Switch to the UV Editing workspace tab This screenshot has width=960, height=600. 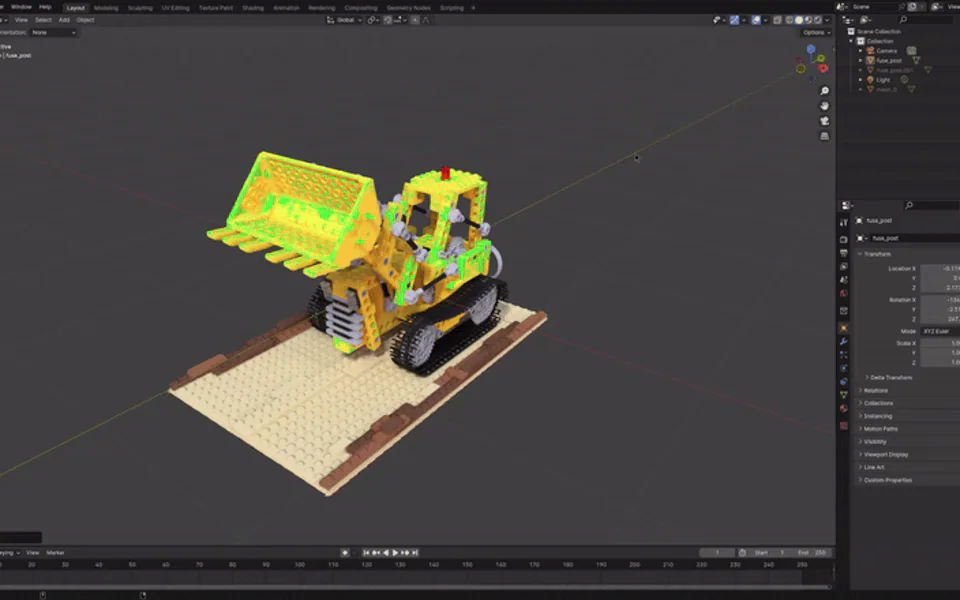point(175,8)
